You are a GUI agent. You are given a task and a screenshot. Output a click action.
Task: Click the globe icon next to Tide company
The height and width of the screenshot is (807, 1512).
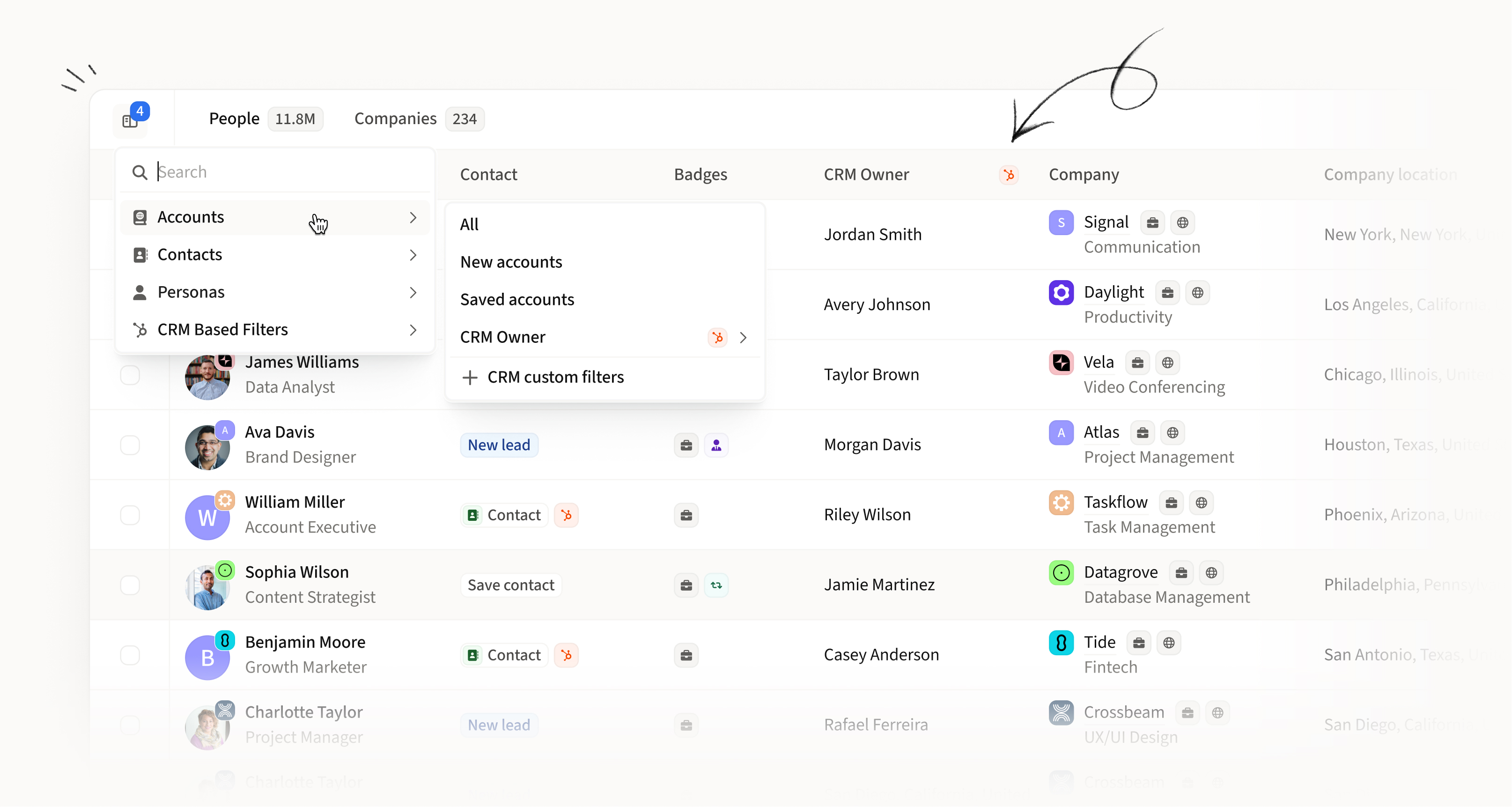(x=1169, y=643)
